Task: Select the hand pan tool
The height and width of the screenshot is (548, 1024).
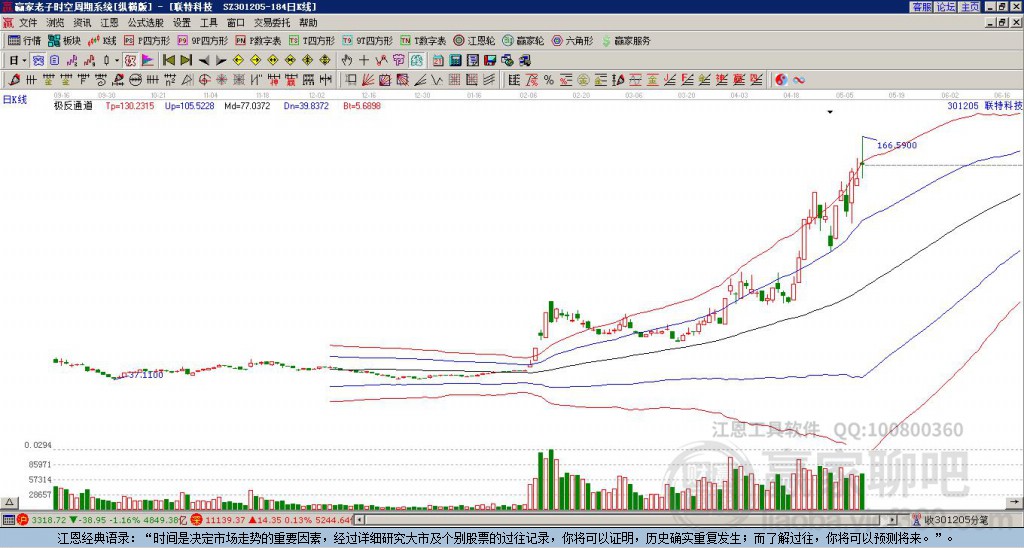Action: click(347, 60)
